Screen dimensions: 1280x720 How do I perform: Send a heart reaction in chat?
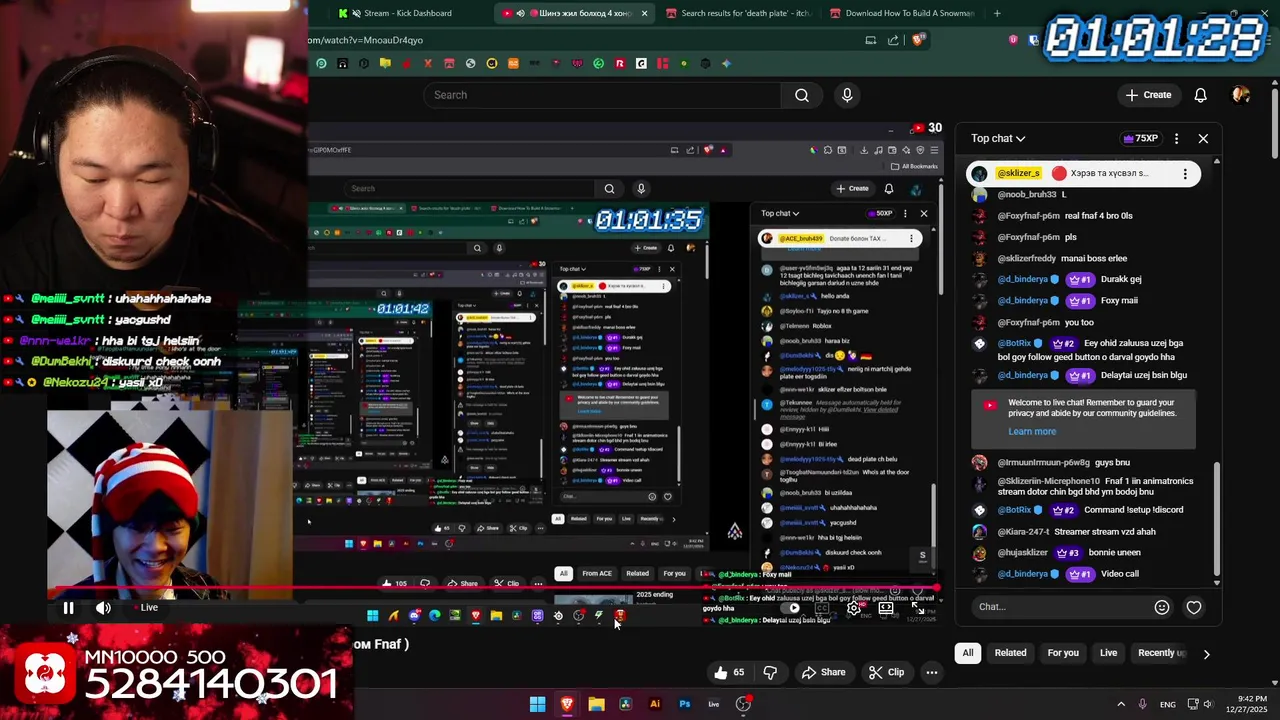(x=1194, y=607)
